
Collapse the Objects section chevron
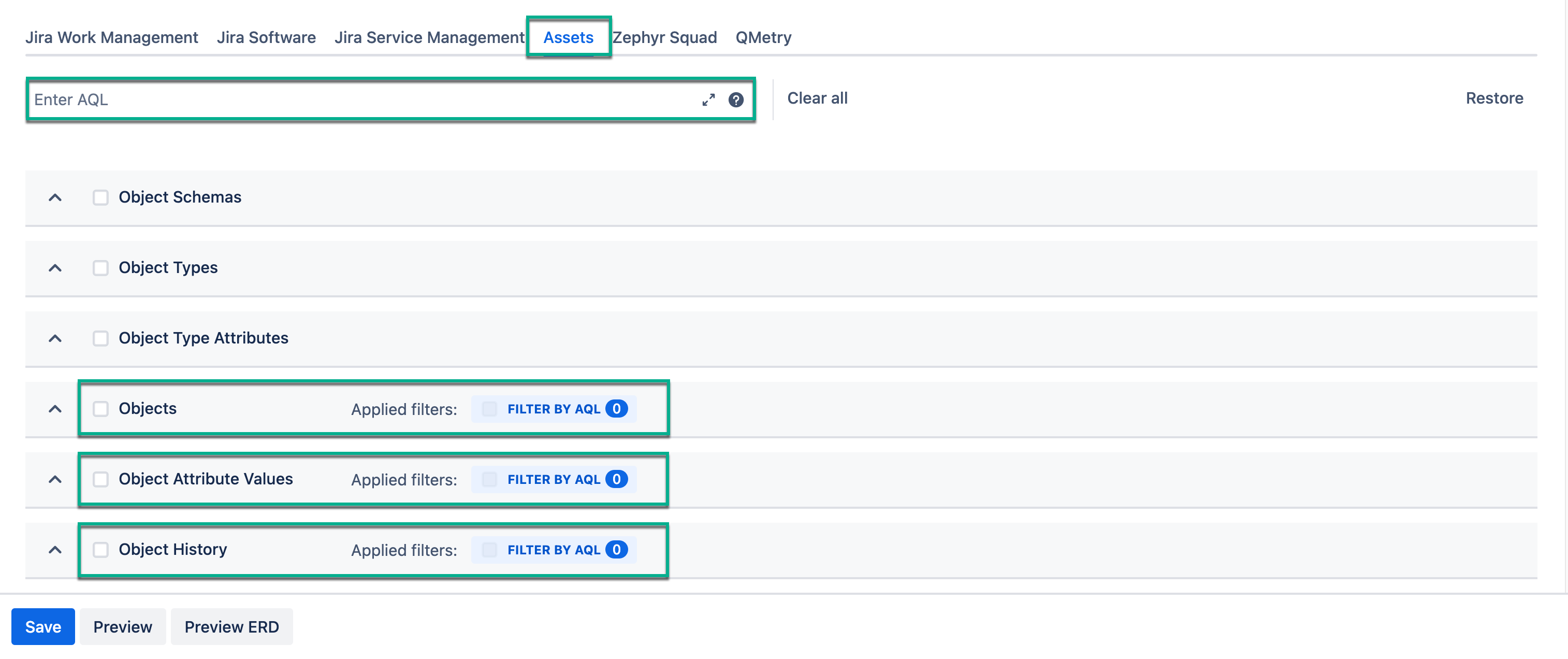click(x=55, y=409)
